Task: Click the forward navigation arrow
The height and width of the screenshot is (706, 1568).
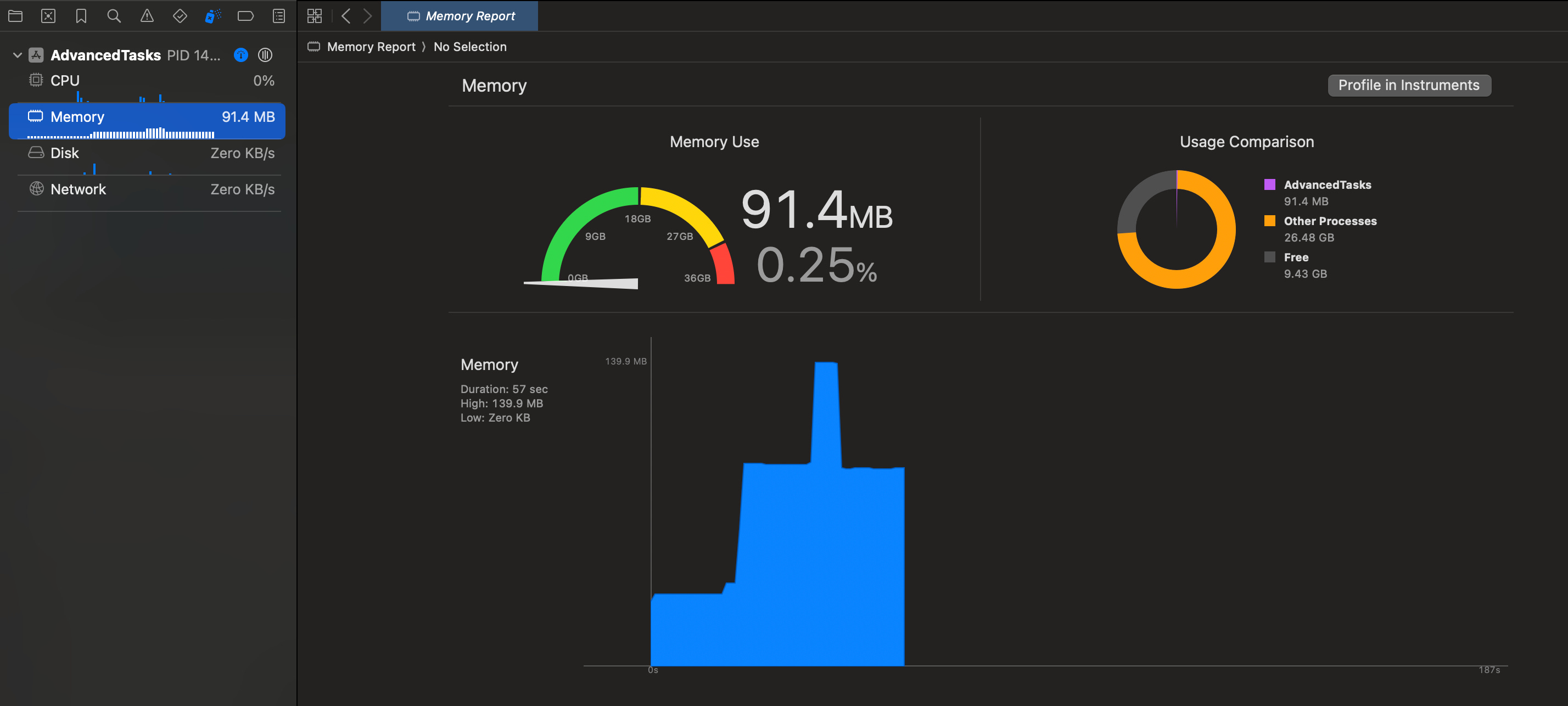Action: (x=367, y=16)
